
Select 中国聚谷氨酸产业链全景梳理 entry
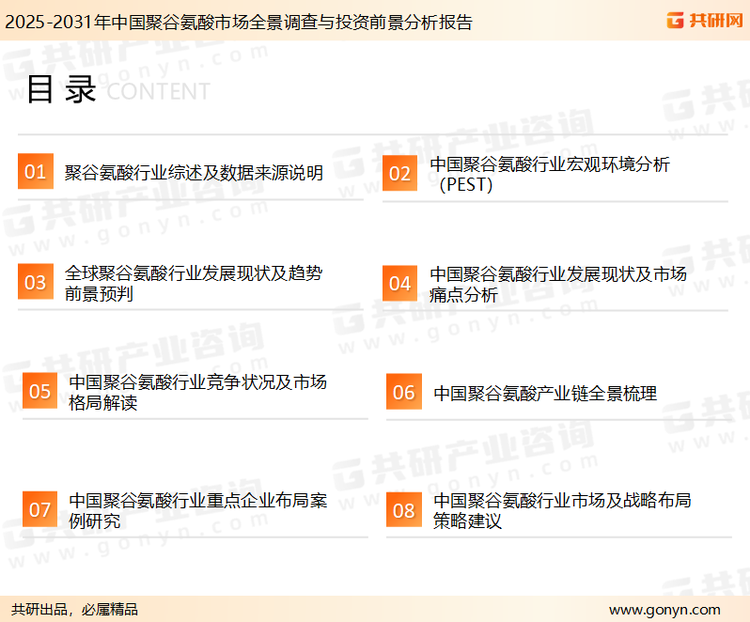coord(545,393)
